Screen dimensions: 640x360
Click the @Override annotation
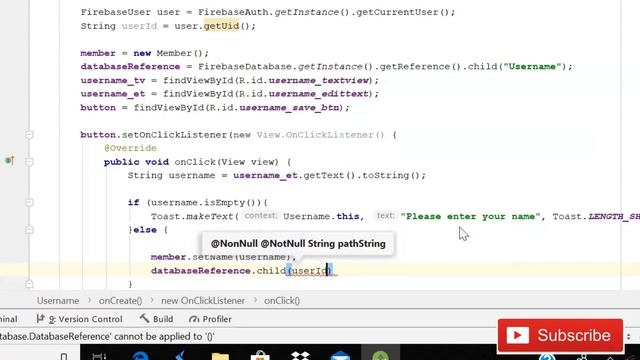(130, 148)
